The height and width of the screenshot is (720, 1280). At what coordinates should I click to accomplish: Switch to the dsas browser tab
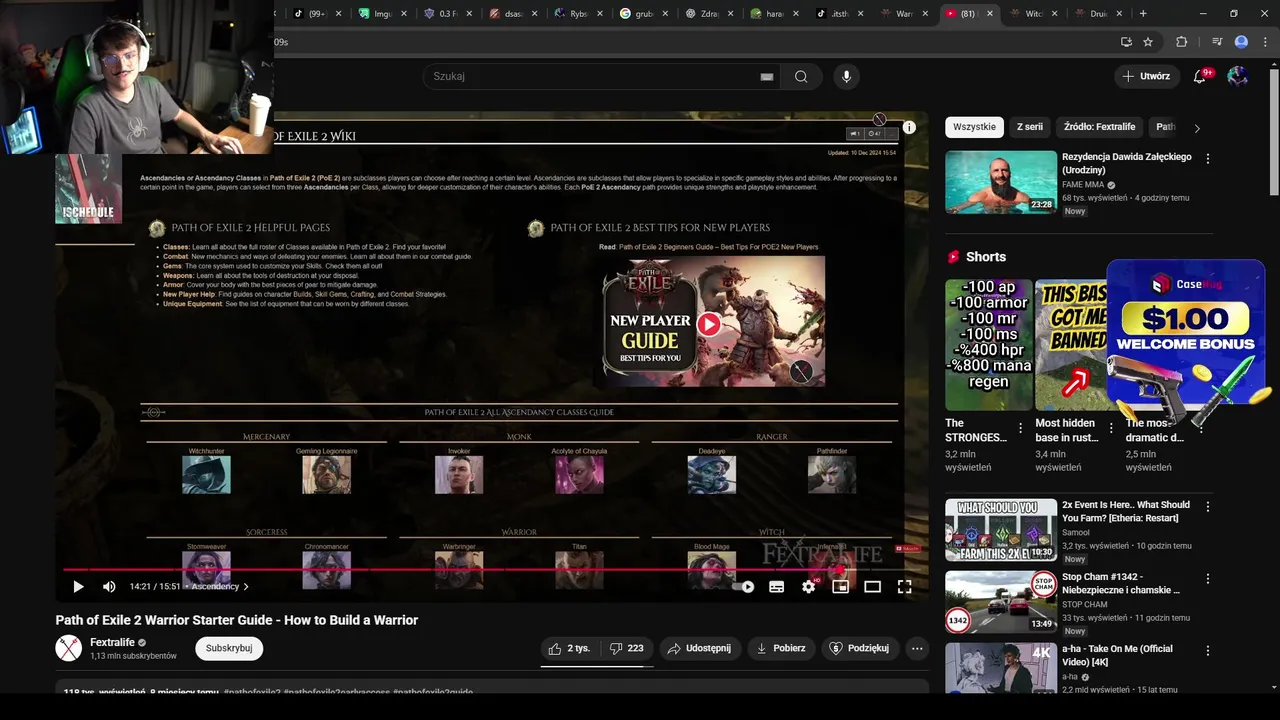click(x=513, y=14)
